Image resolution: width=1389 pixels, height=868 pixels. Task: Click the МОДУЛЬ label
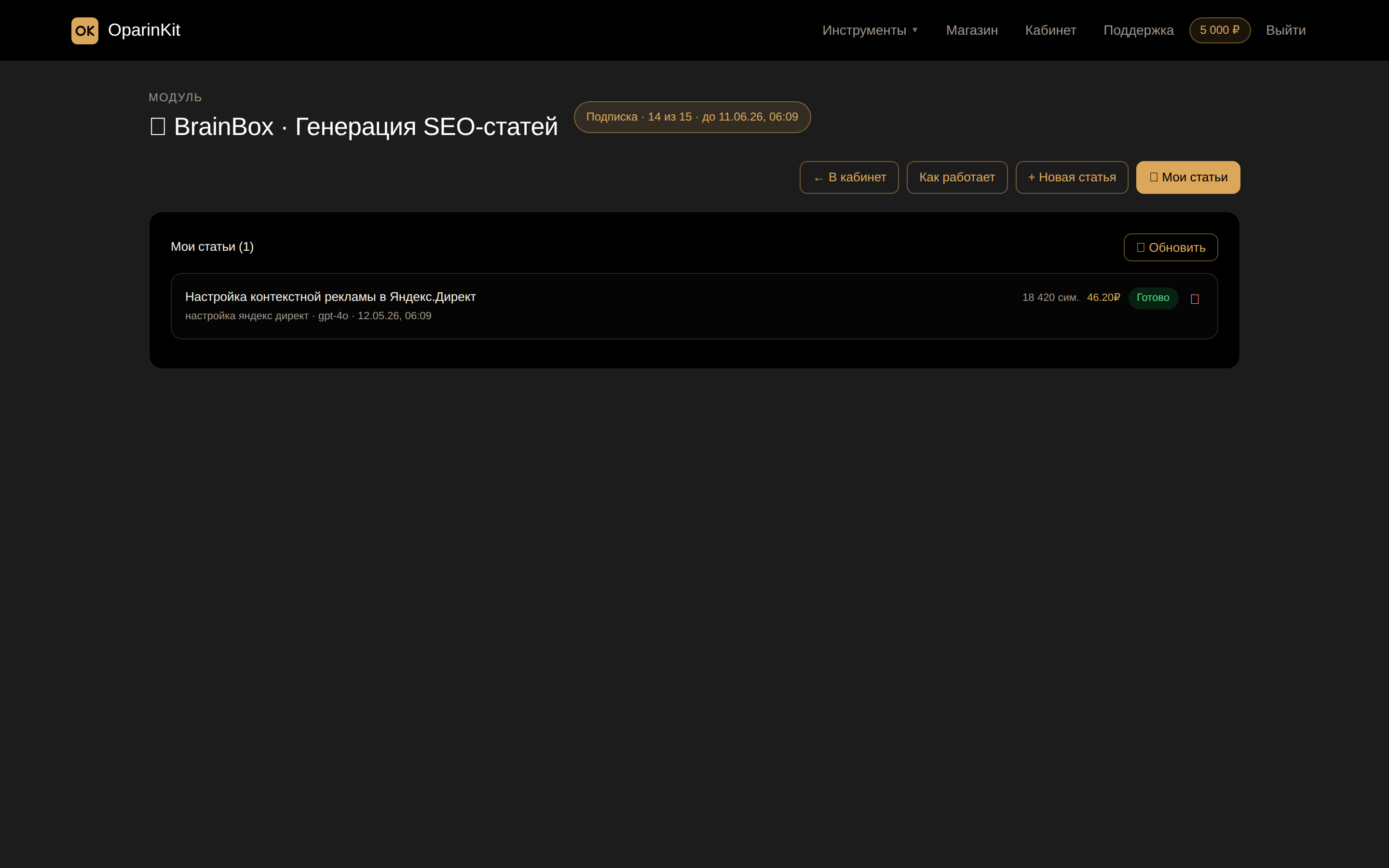pos(175,97)
